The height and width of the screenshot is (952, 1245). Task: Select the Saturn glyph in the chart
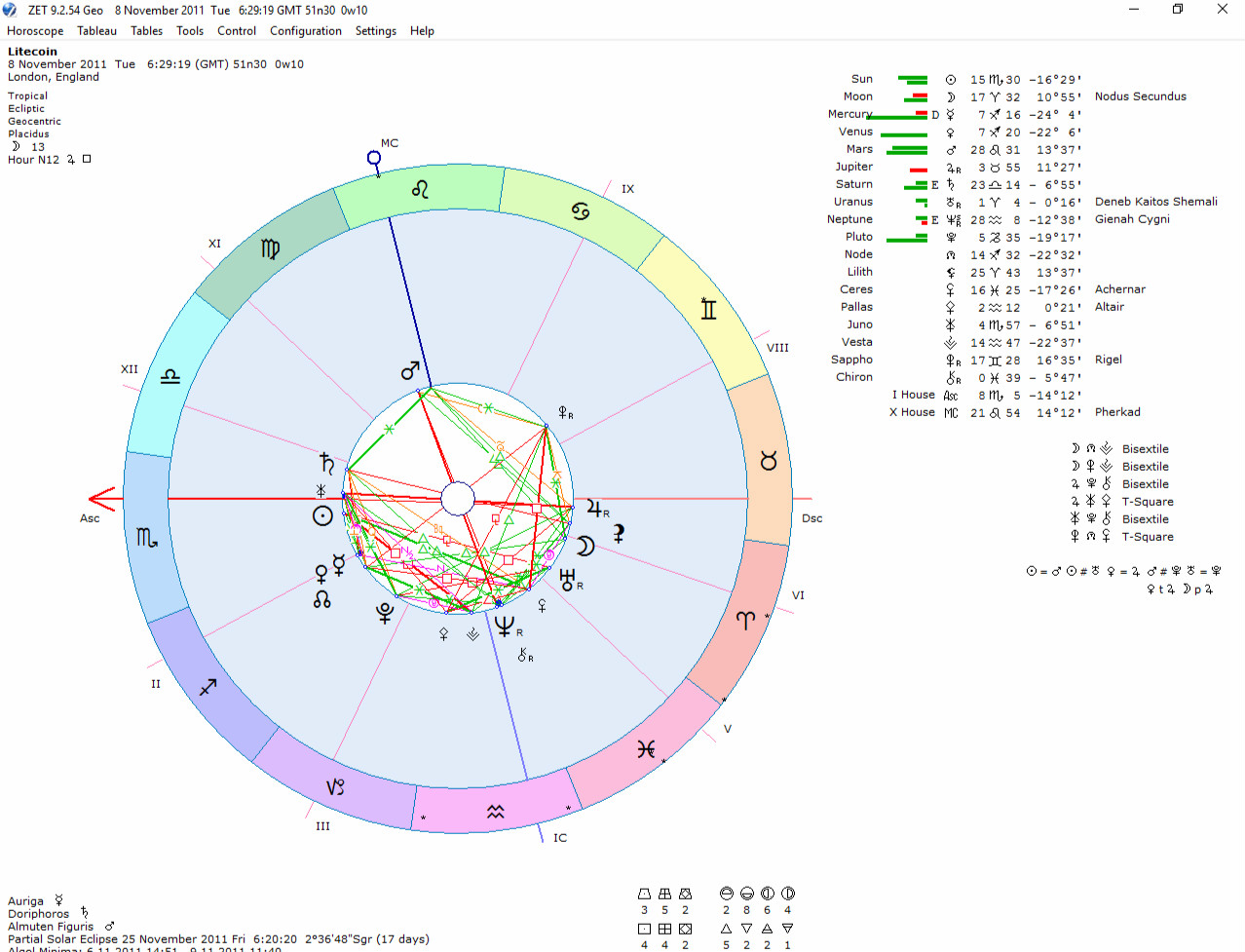coord(327,463)
